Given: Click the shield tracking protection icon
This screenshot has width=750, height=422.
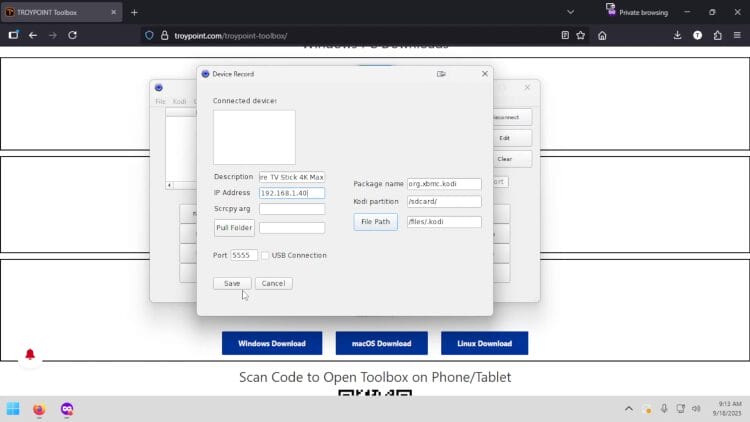Looking at the screenshot, I should 149,35.
